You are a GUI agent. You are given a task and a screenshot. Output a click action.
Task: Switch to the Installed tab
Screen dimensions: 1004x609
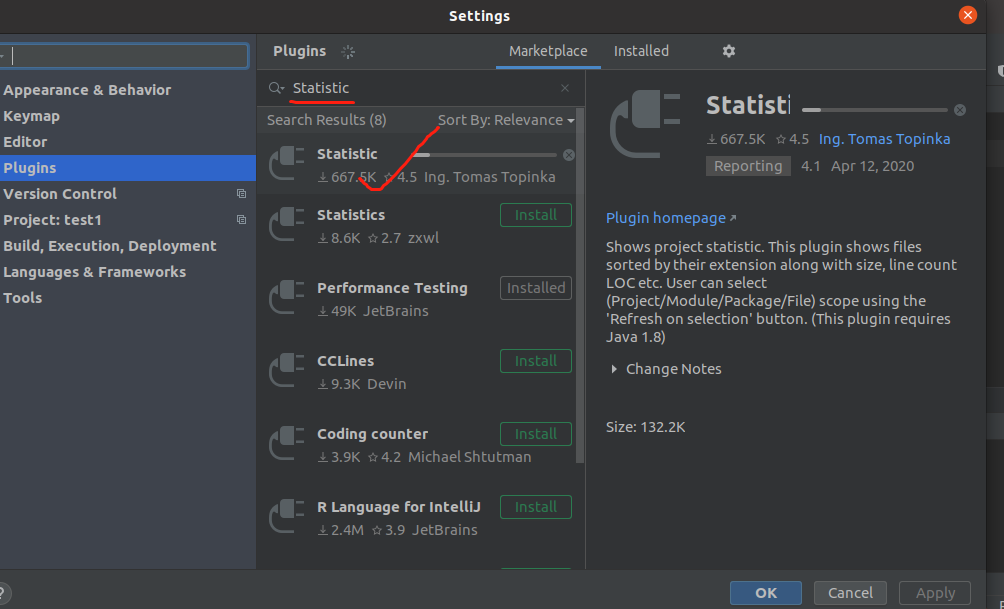click(641, 51)
